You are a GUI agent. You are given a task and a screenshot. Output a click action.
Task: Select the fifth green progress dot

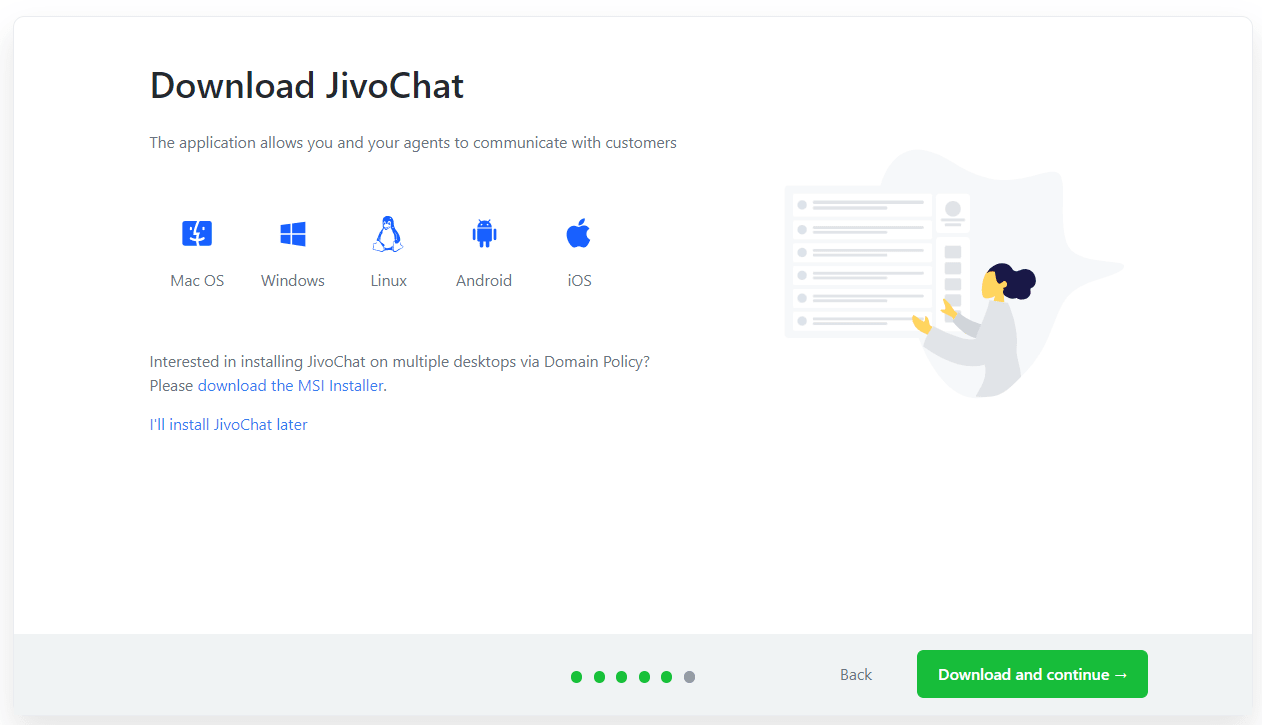tap(667, 677)
